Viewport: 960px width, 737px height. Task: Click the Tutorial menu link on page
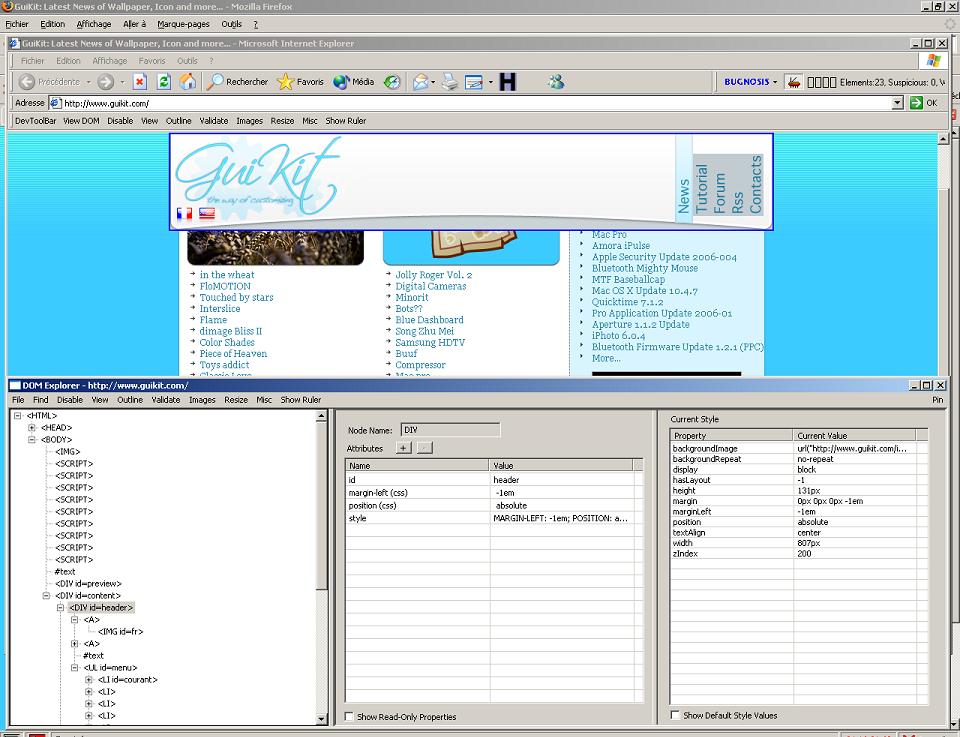[702, 189]
